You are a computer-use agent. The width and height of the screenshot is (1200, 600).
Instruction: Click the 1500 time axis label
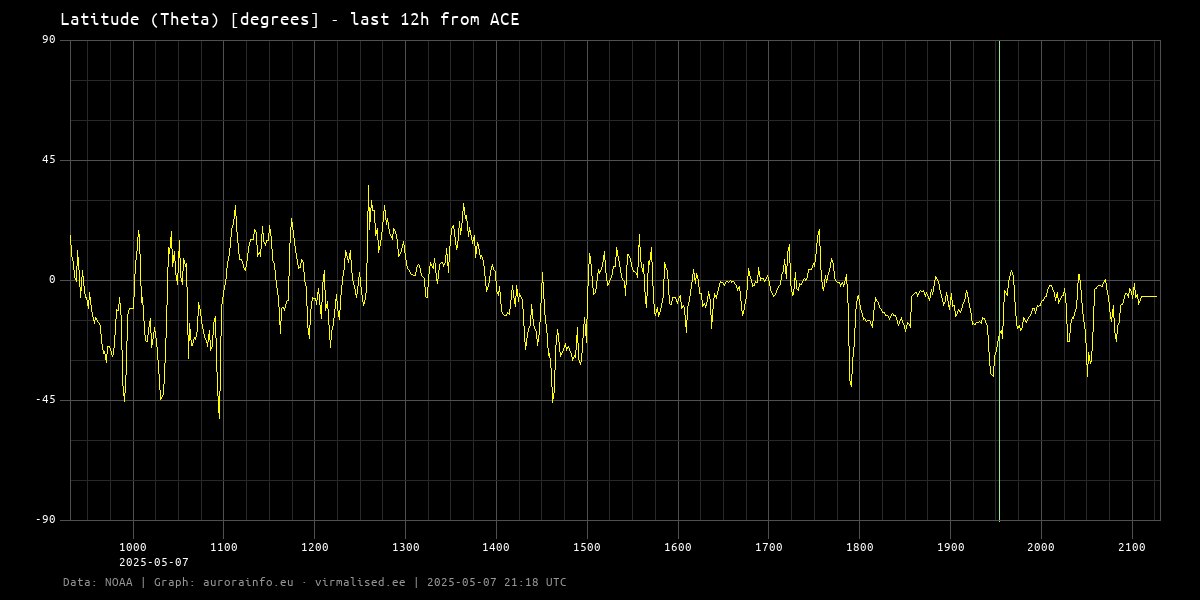[x=587, y=547]
